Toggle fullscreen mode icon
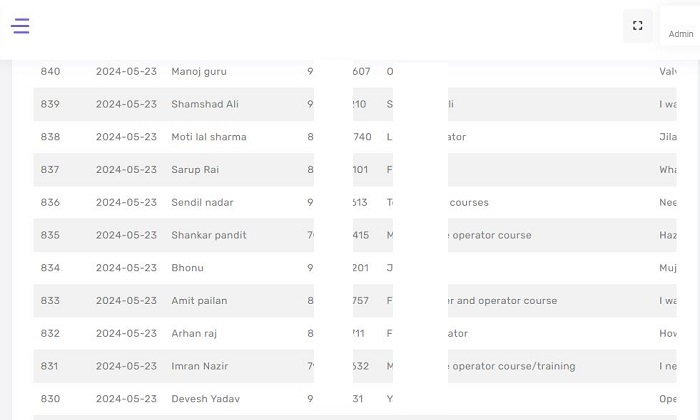Screen dimensions: 700x420 (x=637, y=26)
